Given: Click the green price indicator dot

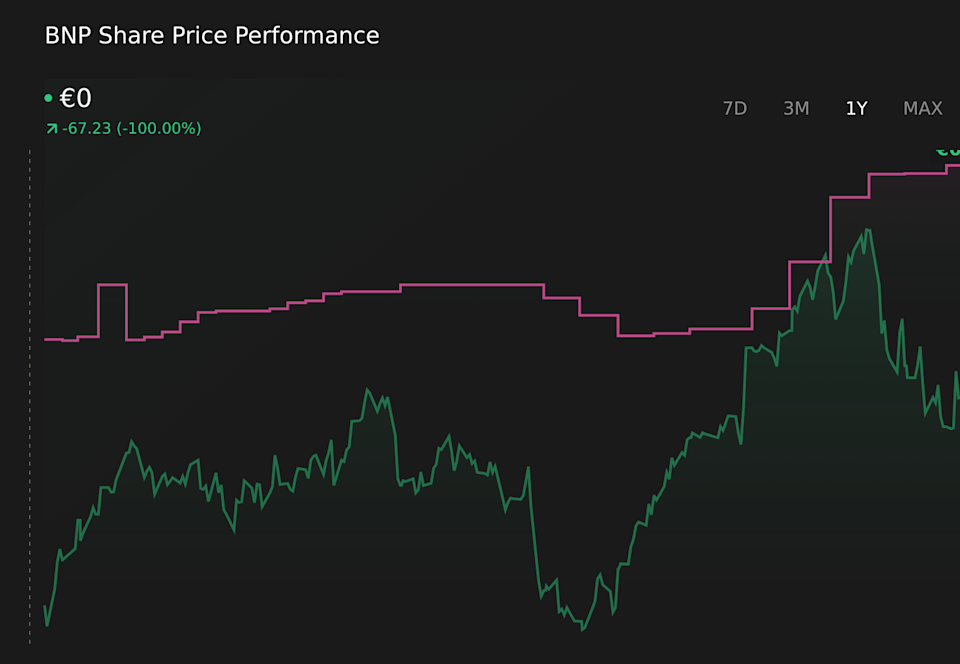Looking at the screenshot, I should tap(48, 98).
